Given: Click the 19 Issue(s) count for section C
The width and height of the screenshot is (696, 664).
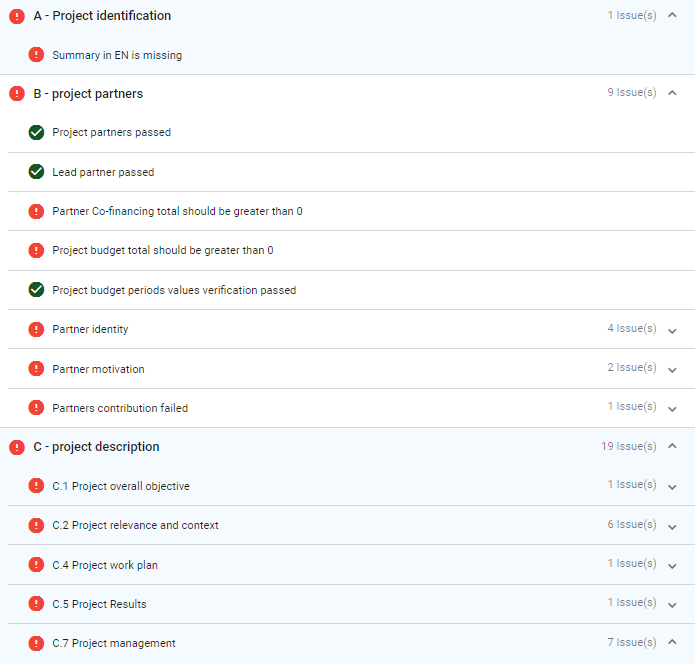Looking at the screenshot, I should point(628,447).
